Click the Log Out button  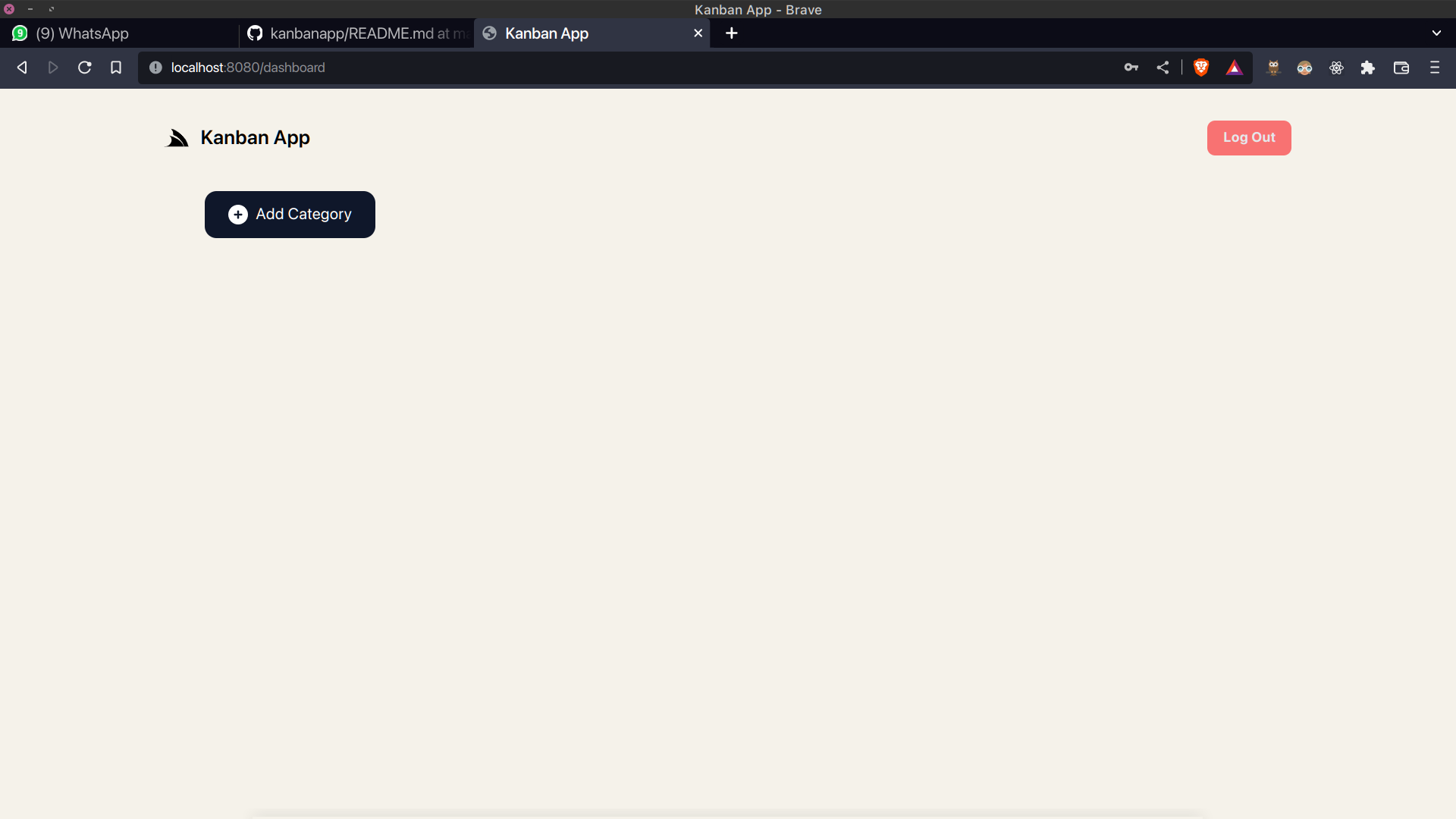click(1248, 138)
